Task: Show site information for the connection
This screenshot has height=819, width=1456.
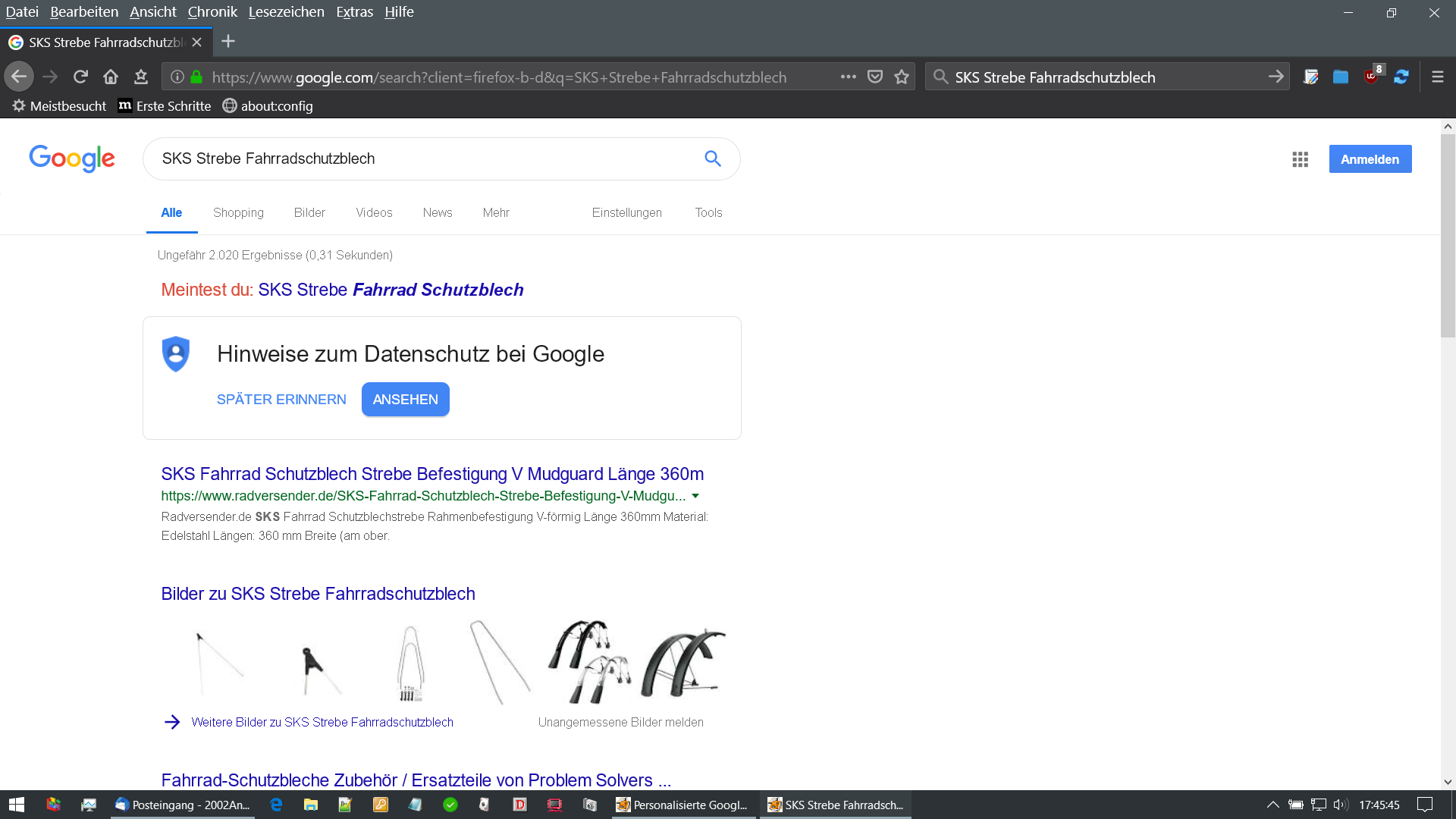Action: tap(177, 77)
